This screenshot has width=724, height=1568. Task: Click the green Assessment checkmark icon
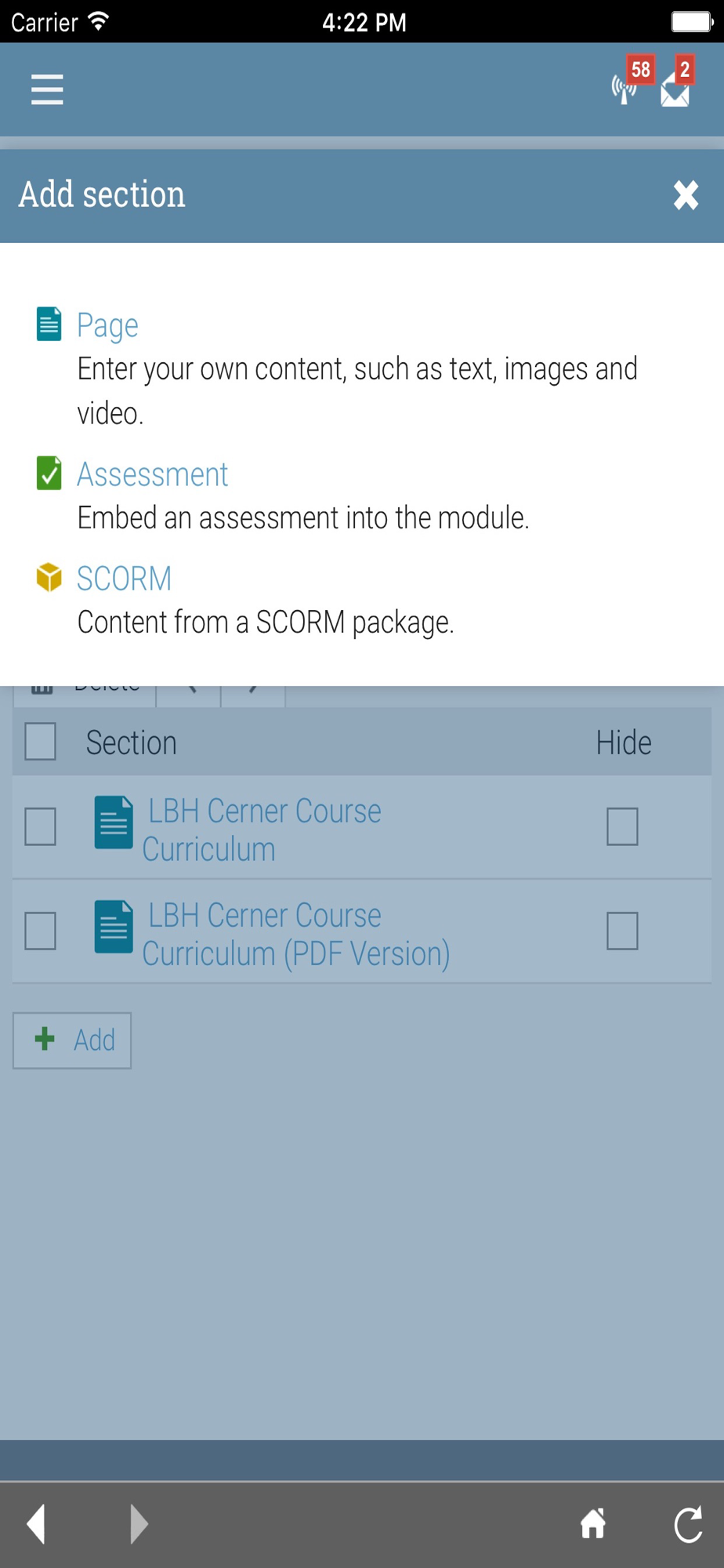pos(49,473)
